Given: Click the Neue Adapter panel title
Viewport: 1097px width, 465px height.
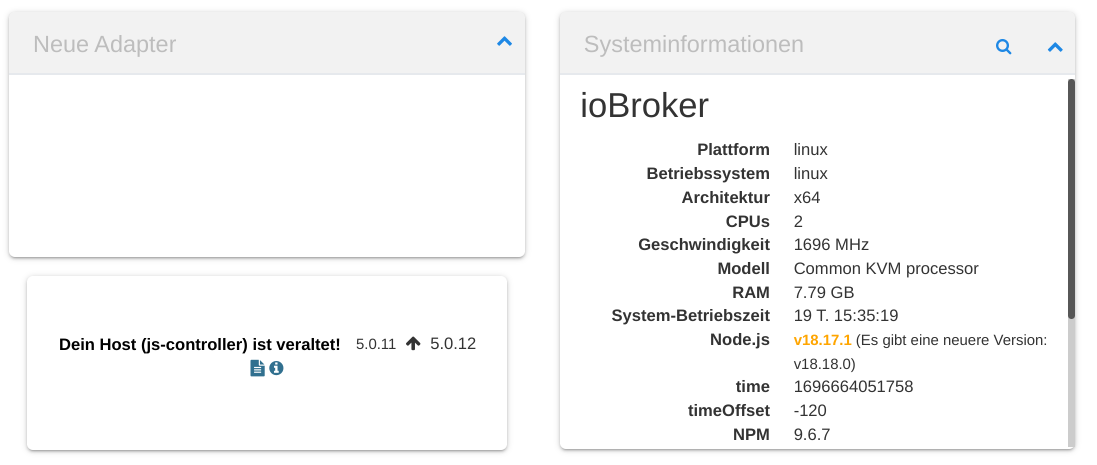Looking at the screenshot, I should tap(105, 44).
